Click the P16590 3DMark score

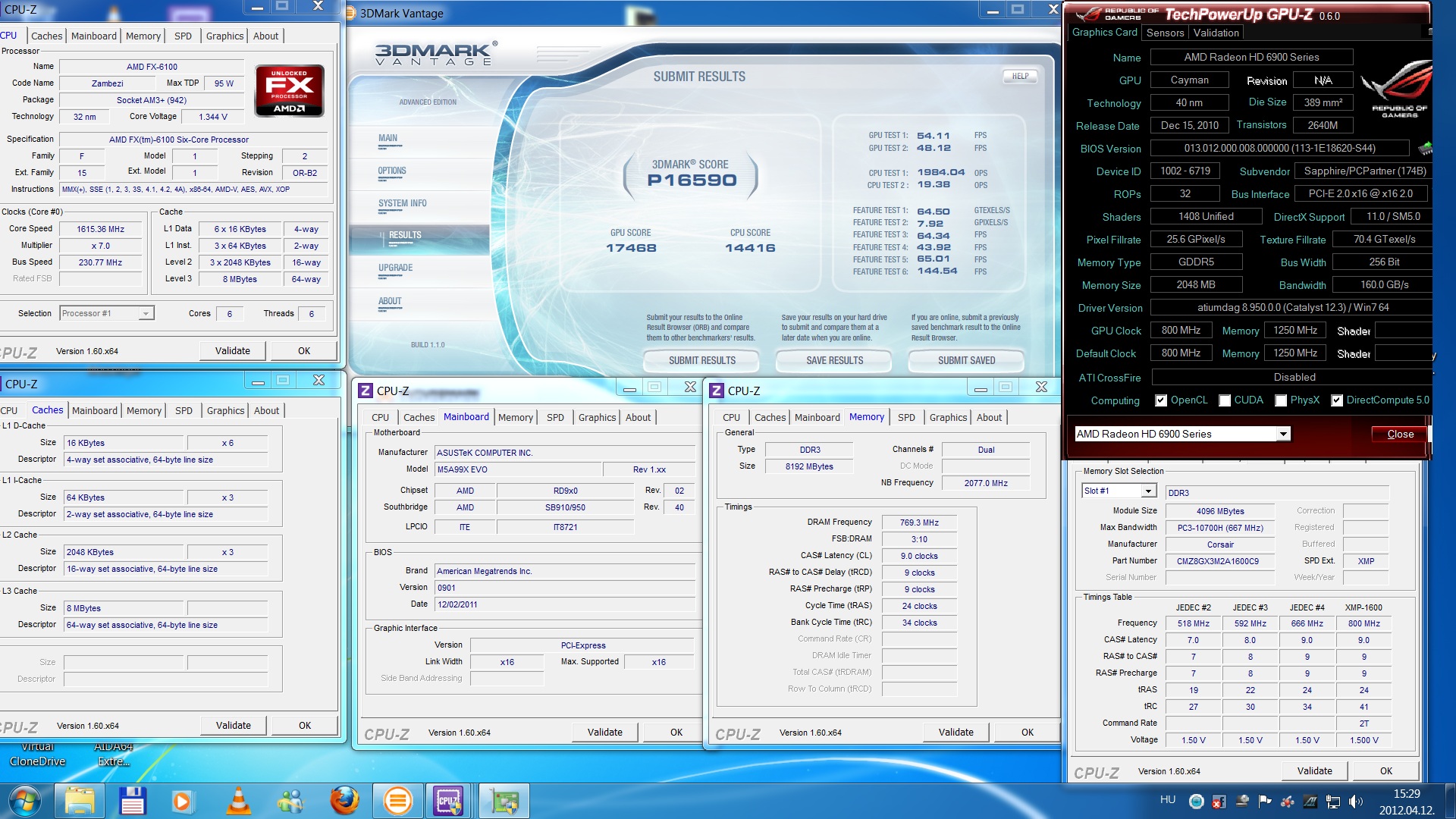click(x=692, y=180)
